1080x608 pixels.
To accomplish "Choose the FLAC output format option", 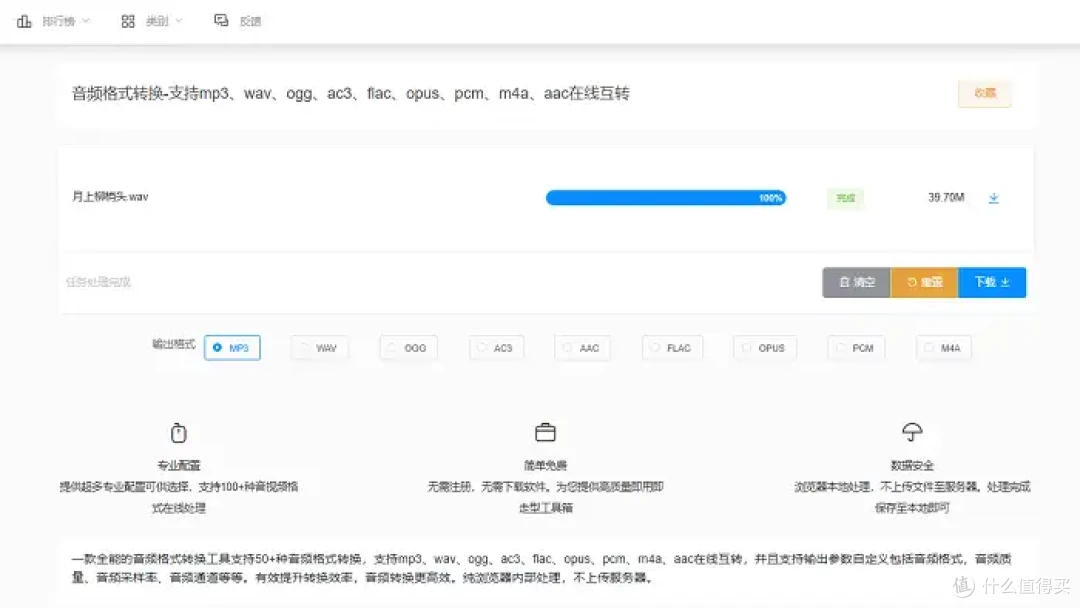I will click(x=672, y=348).
